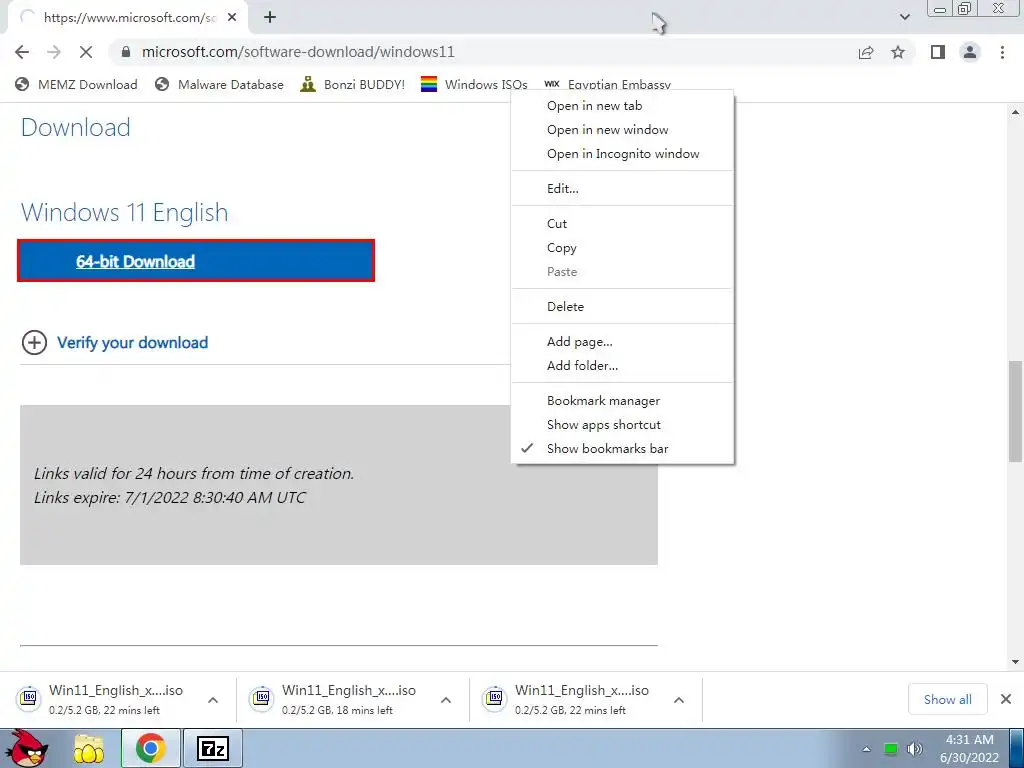Click scrollbar down arrow
Viewport: 1024px width, 768px height.
click(1016, 662)
